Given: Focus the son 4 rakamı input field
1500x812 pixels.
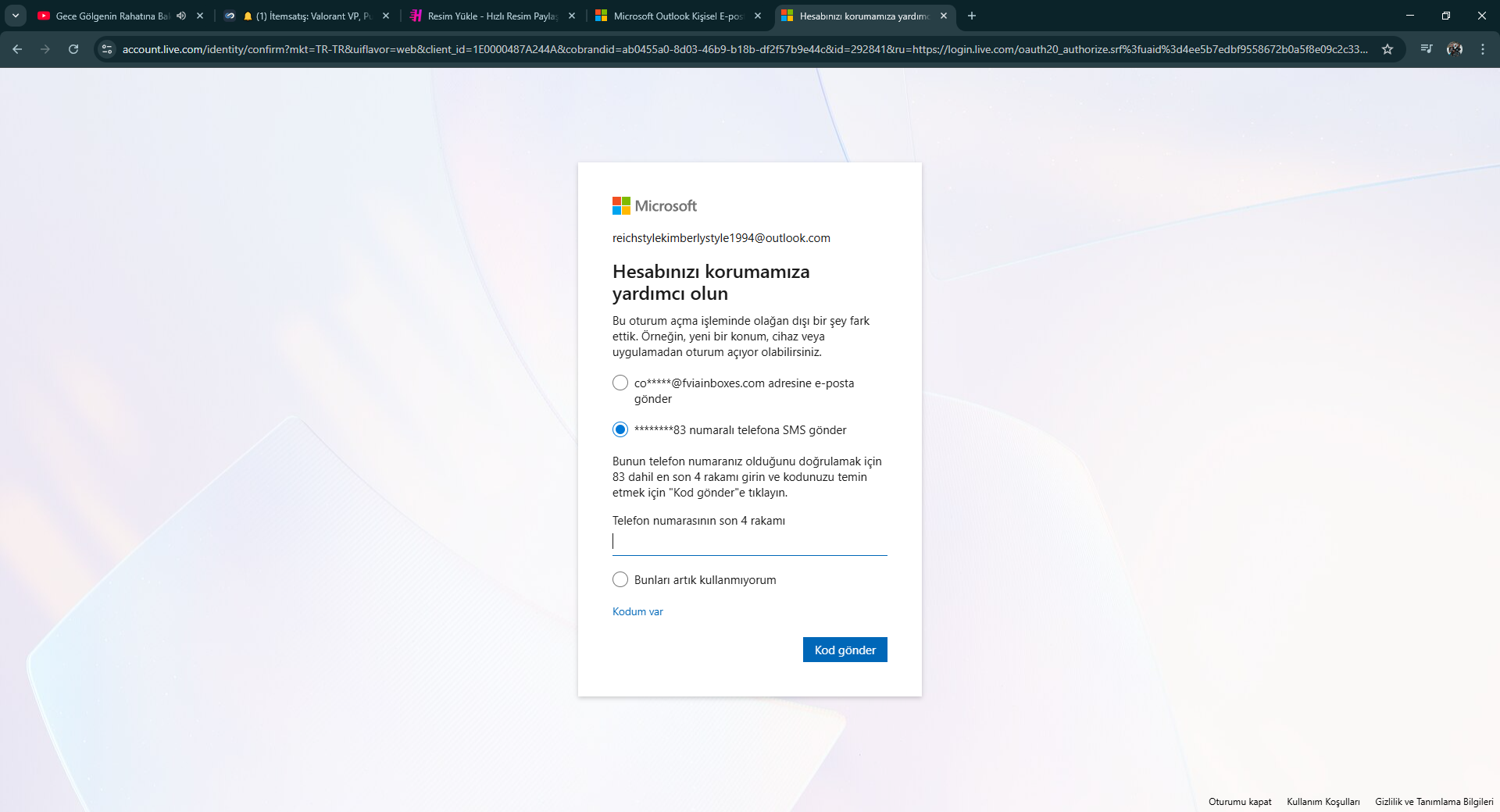Looking at the screenshot, I should (x=750, y=542).
